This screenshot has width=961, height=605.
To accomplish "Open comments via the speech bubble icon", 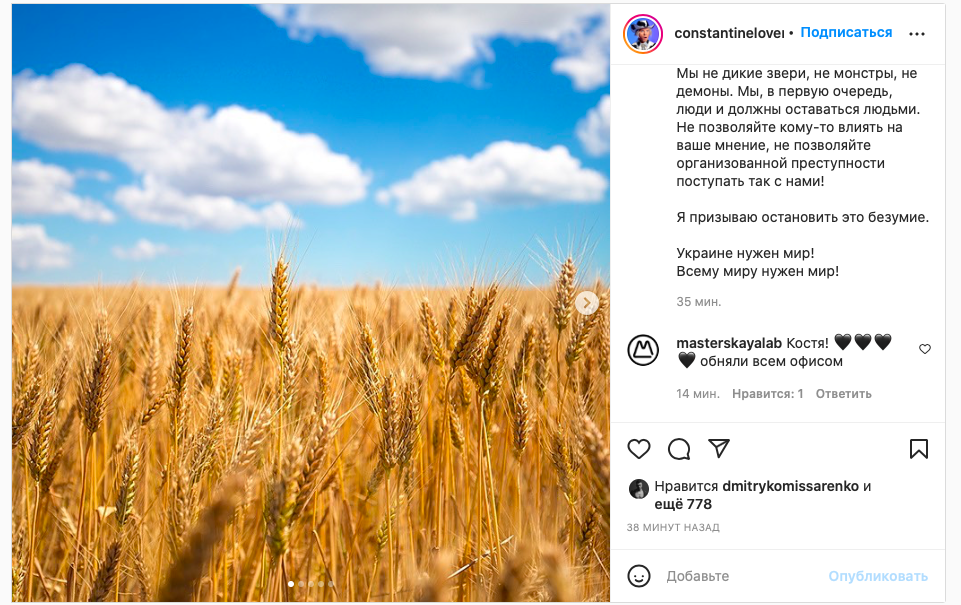I will [x=679, y=449].
